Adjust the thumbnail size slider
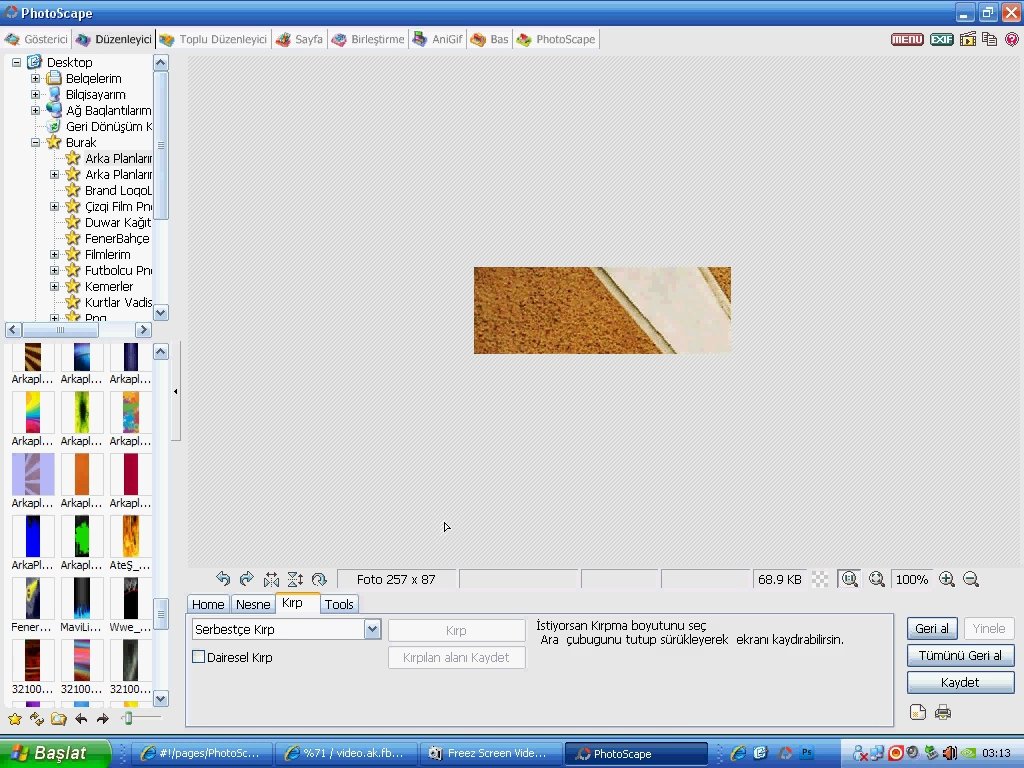This screenshot has width=1024, height=768. 128,718
